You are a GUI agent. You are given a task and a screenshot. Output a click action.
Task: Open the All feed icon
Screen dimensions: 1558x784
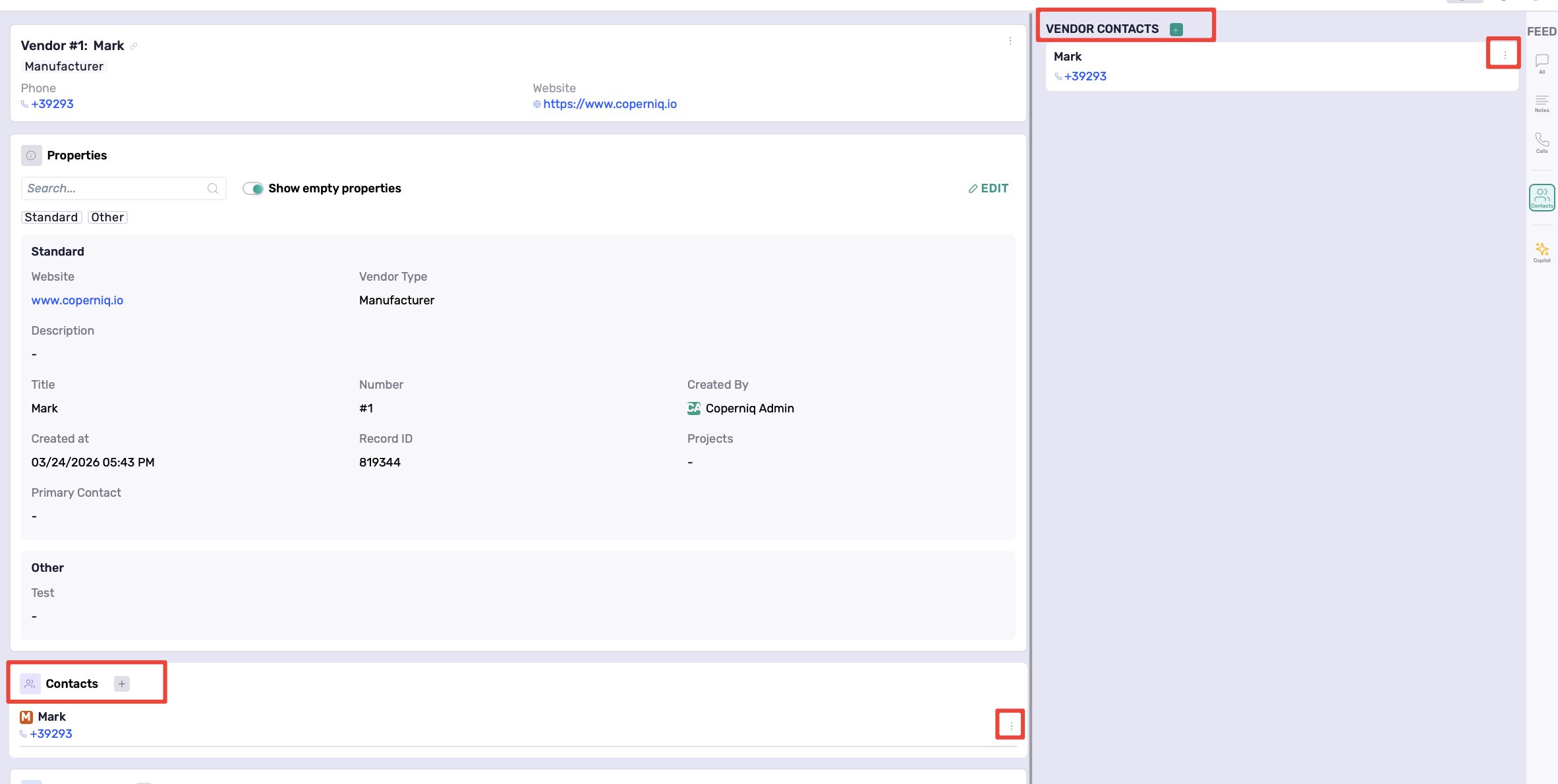(x=1542, y=63)
